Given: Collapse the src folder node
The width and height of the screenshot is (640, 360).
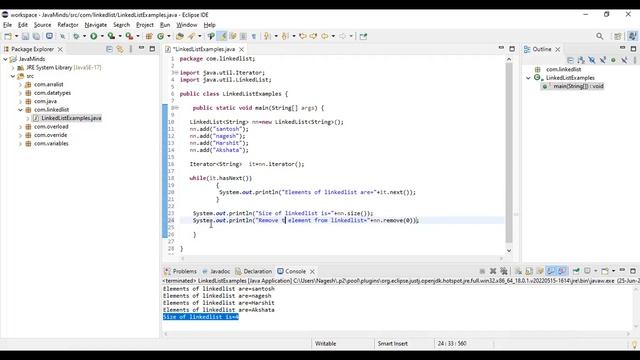Looking at the screenshot, I should tap(13, 76).
